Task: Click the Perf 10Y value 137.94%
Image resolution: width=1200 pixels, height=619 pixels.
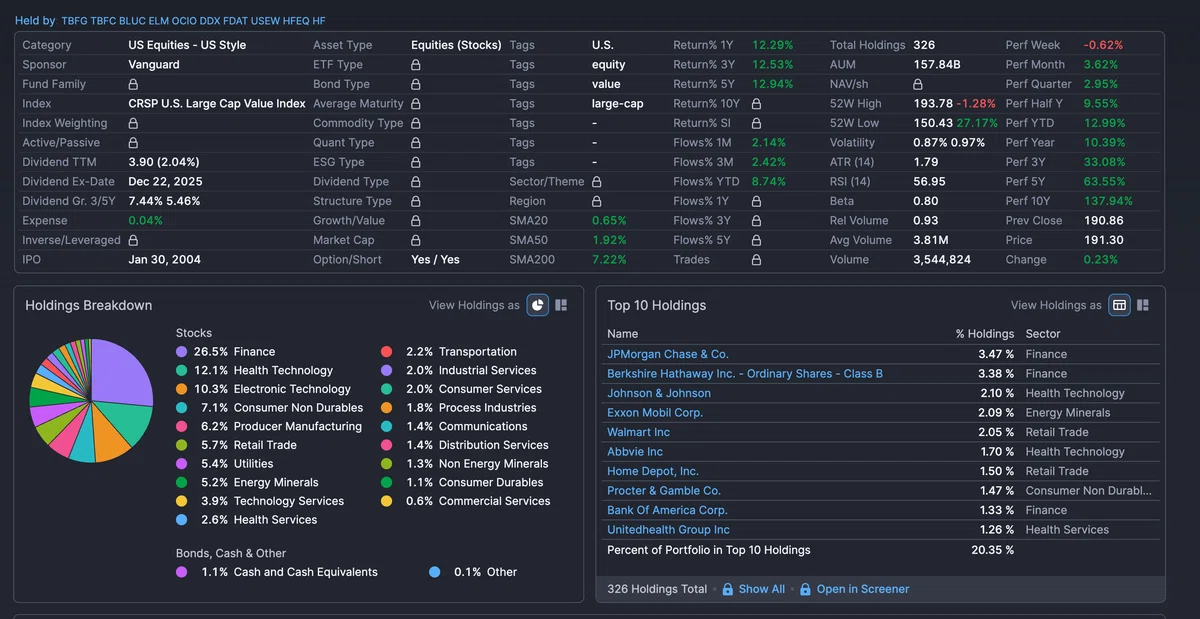Action: 1108,201
